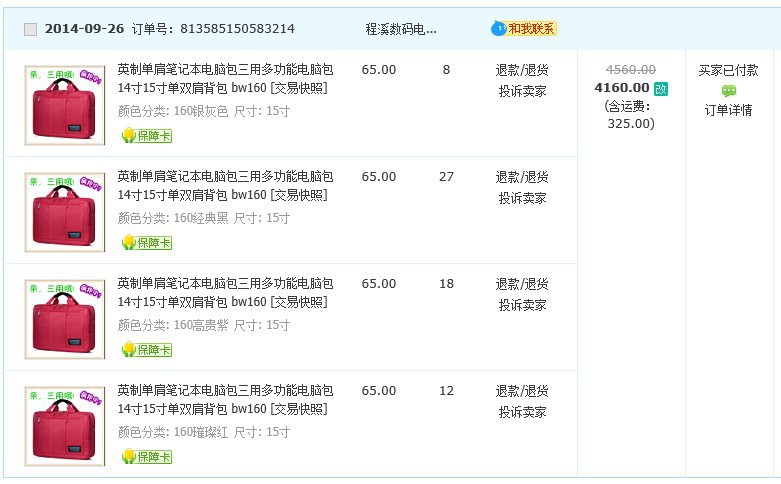Click 退款/退货 for the quantity 18 item

522,284
